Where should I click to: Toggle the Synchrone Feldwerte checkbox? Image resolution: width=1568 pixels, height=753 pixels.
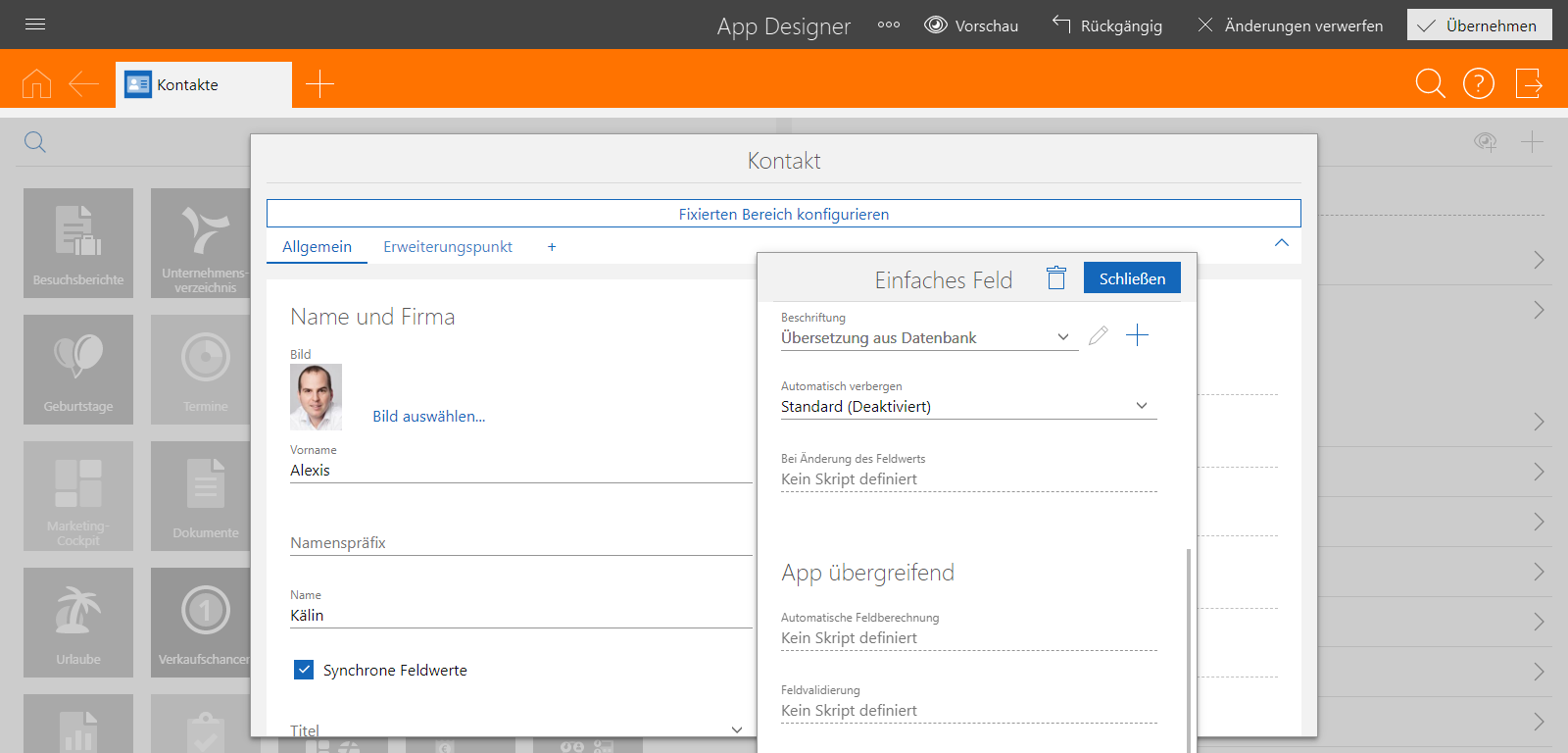304,670
